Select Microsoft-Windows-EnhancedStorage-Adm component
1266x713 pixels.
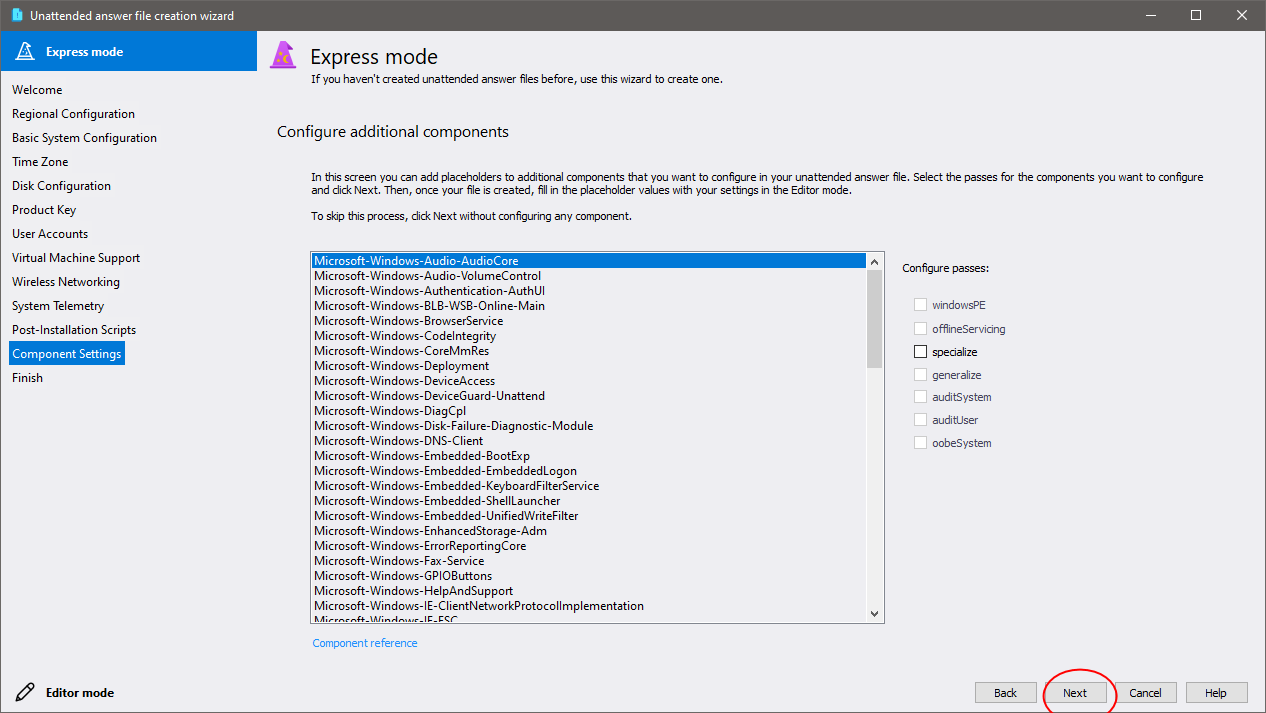click(x=588, y=531)
